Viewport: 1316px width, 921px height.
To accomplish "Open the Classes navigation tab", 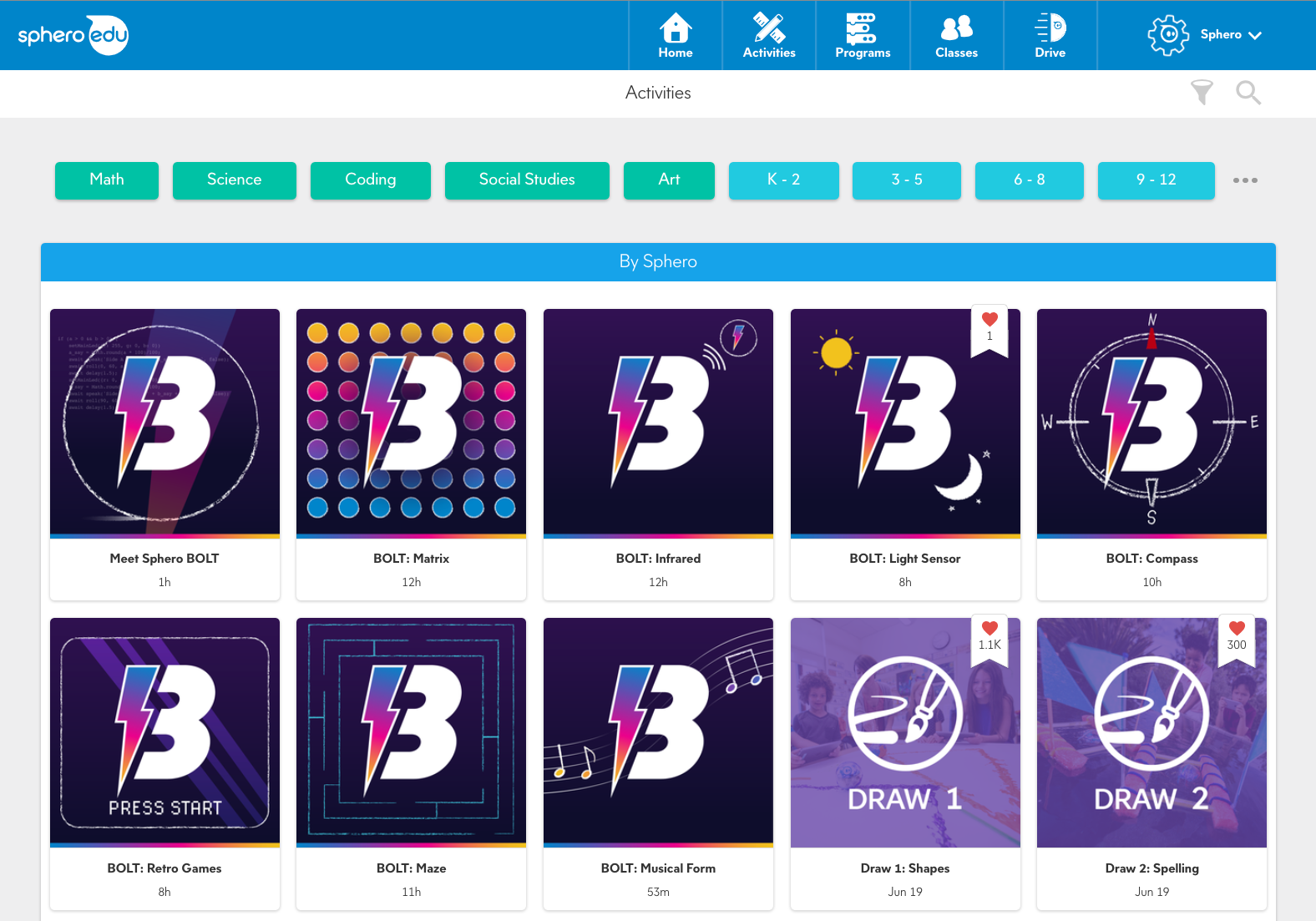I will tap(956, 35).
